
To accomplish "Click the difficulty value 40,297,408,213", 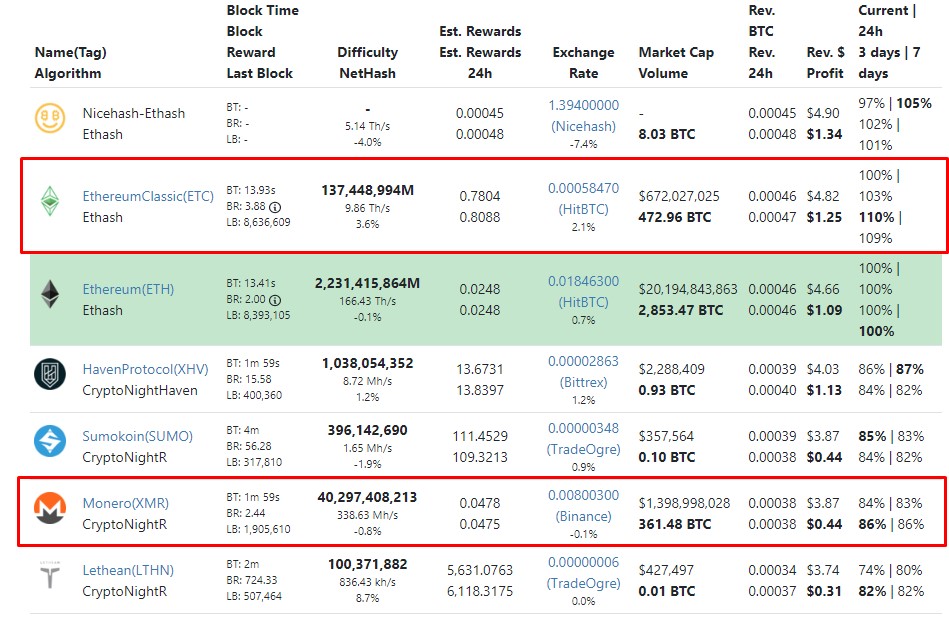I will coord(367,497).
